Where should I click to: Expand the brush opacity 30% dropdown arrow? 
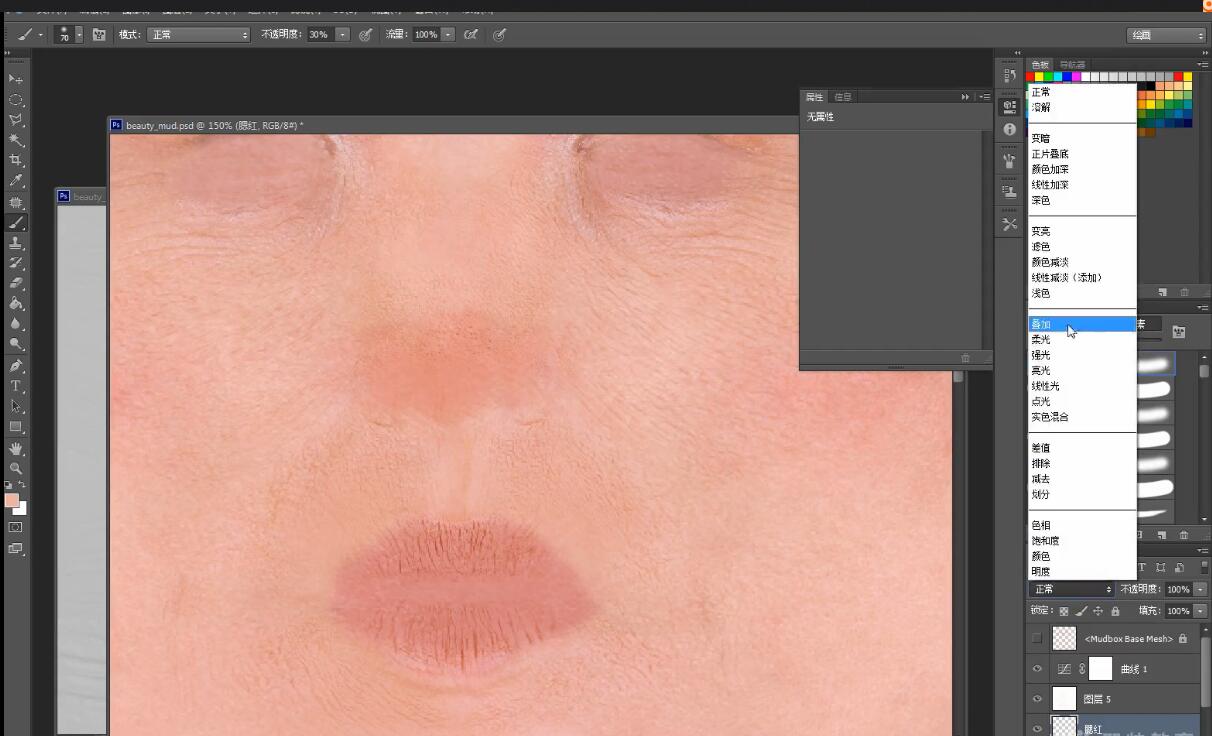[343, 34]
